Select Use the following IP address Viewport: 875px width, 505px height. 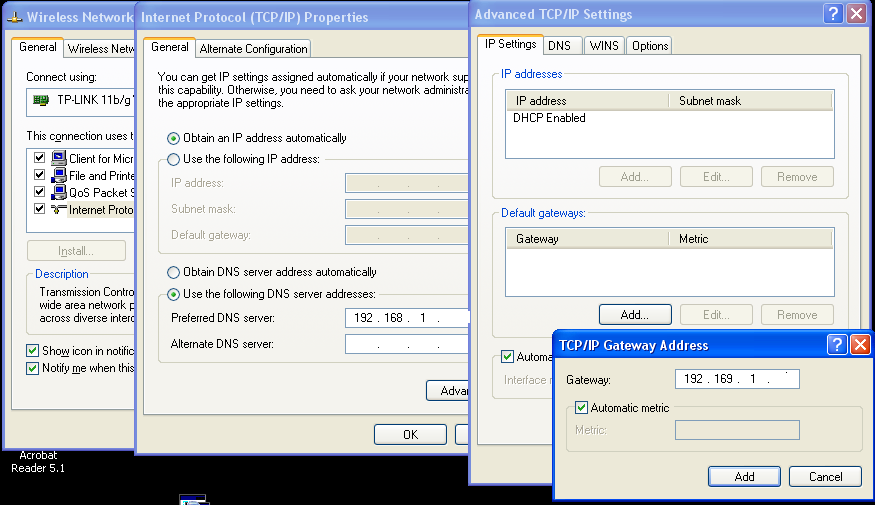174,159
